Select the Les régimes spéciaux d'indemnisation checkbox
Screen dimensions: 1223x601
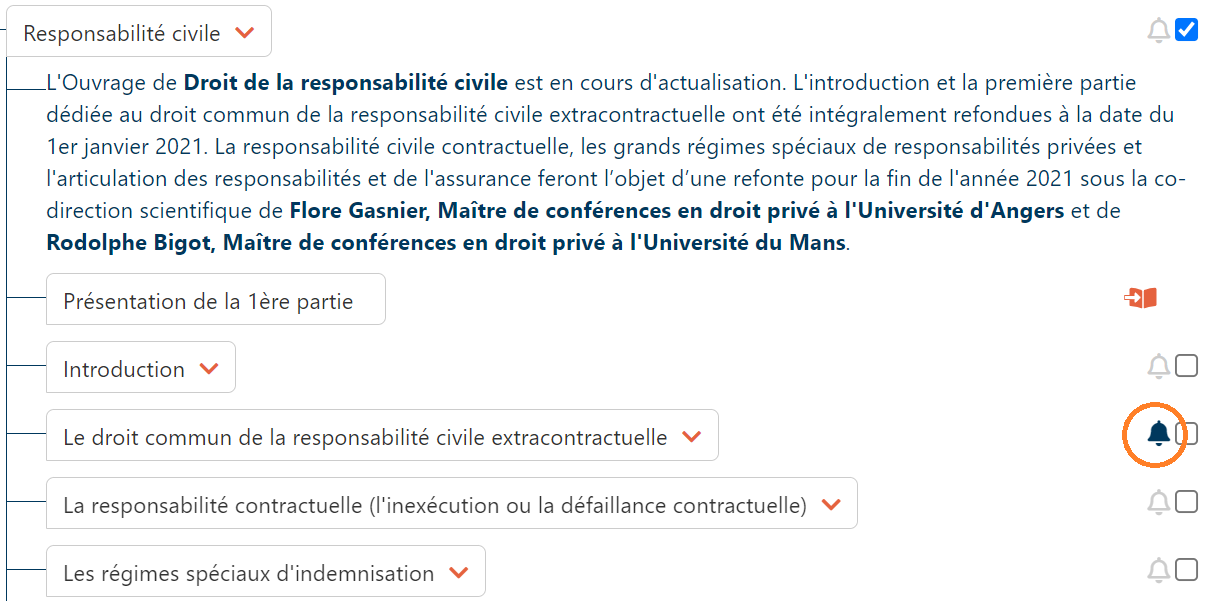(x=1187, y=570)
